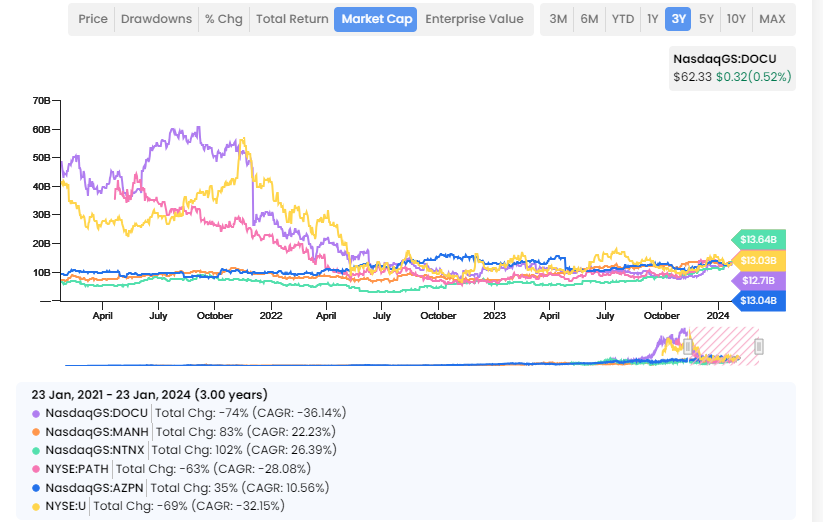Show the MAX time range
This screenshot has height=522, width=823.
(x=772, y=19)
